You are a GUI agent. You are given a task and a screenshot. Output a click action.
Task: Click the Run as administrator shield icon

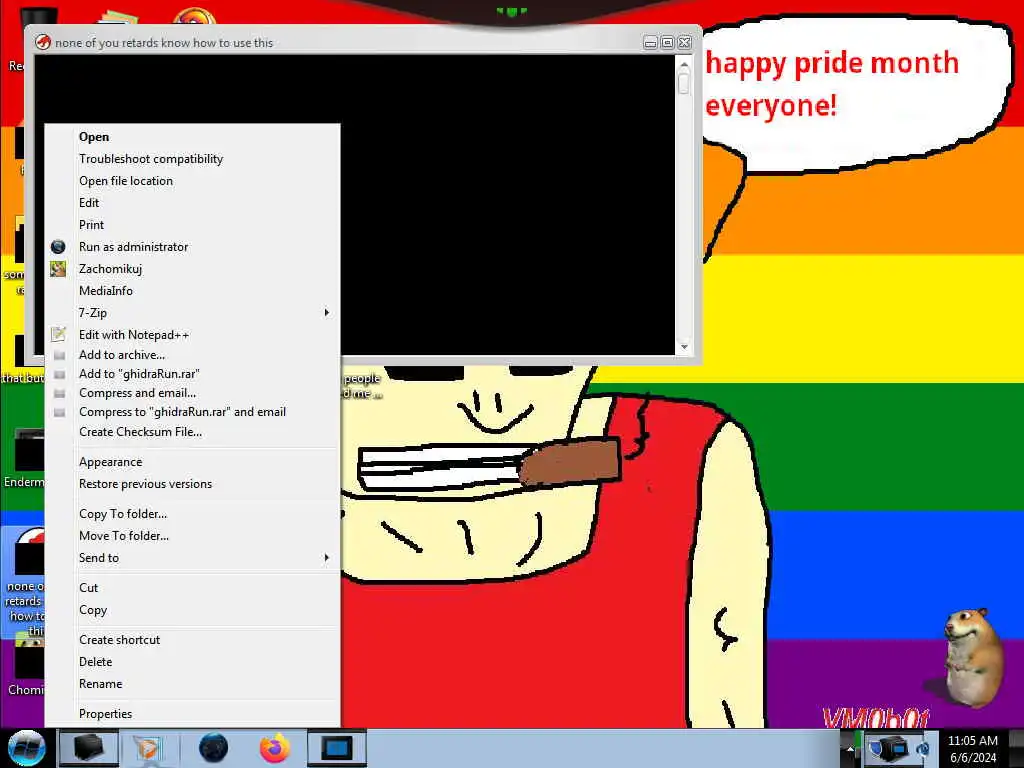click(58, 247)
